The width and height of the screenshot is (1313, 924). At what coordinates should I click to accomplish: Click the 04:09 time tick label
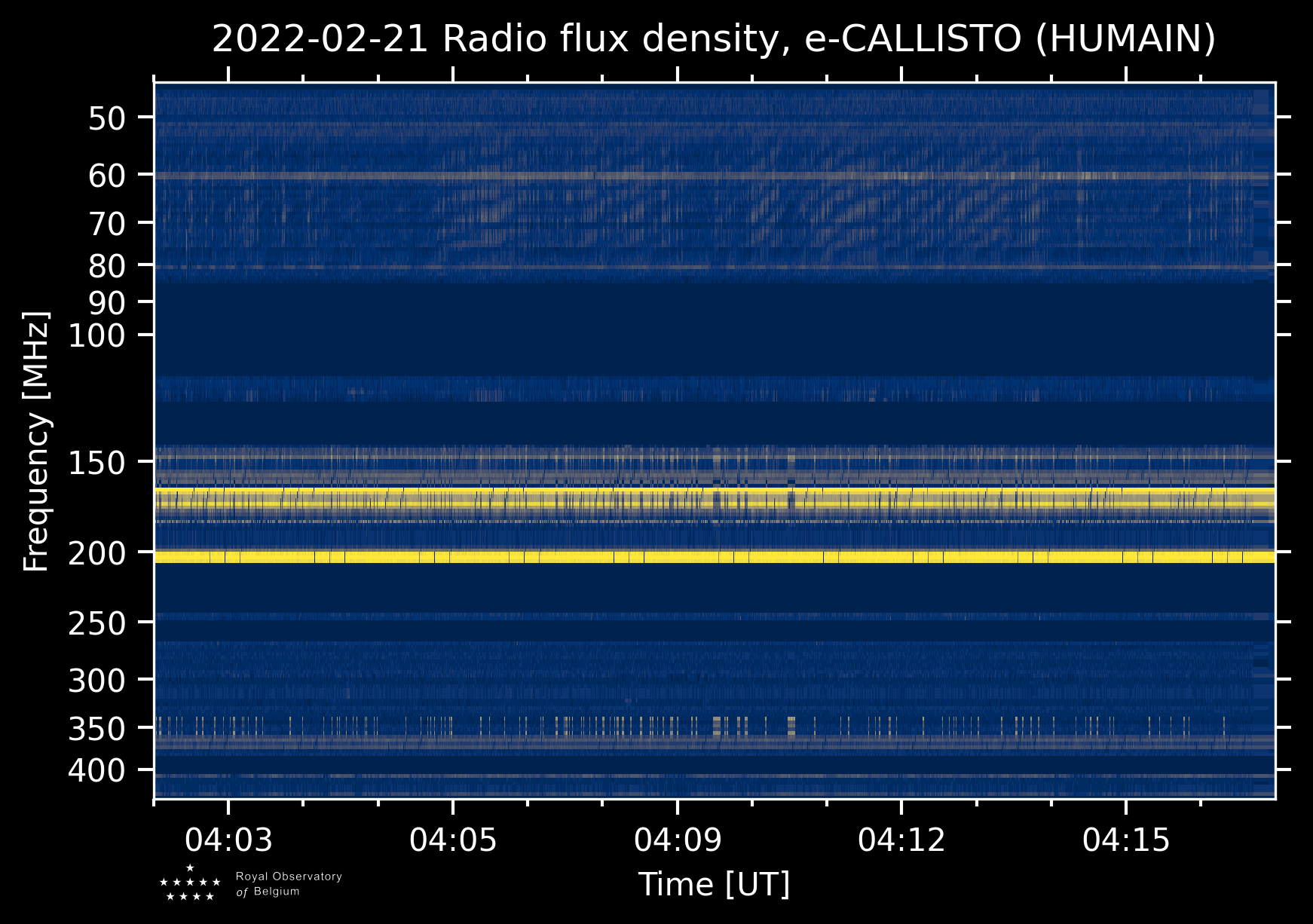678,840
